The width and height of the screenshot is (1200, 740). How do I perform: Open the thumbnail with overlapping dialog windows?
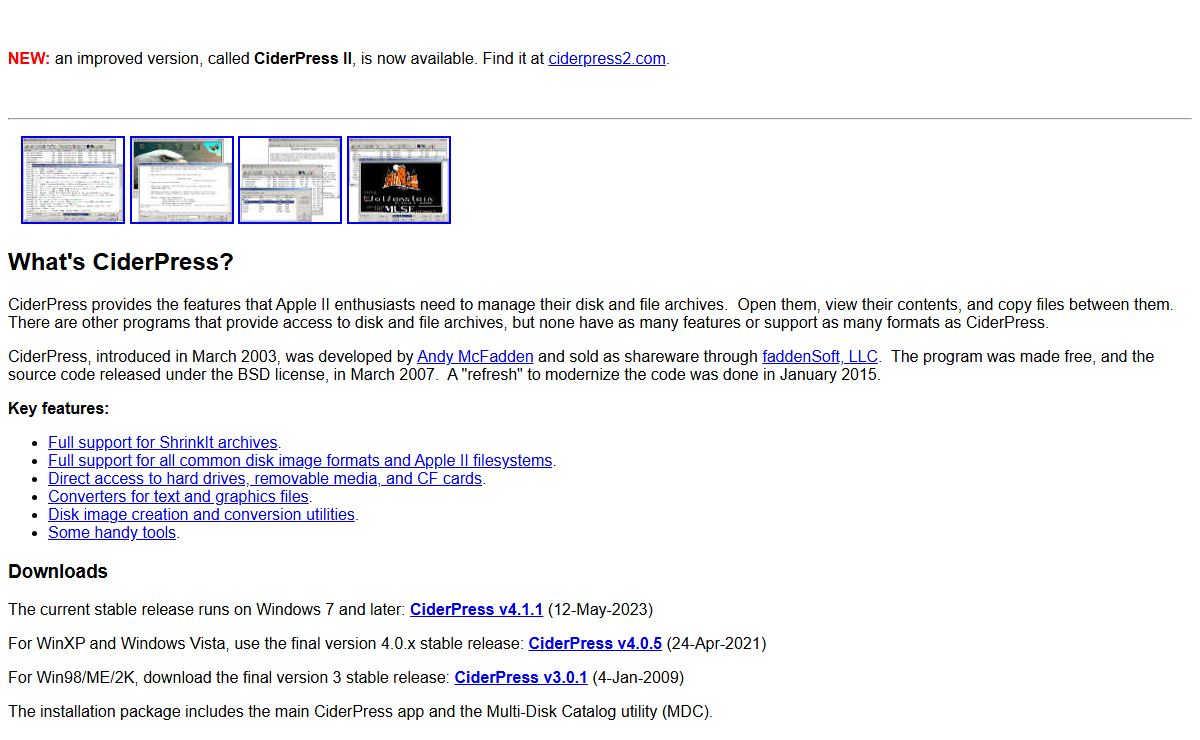click(x=290, y=180)
